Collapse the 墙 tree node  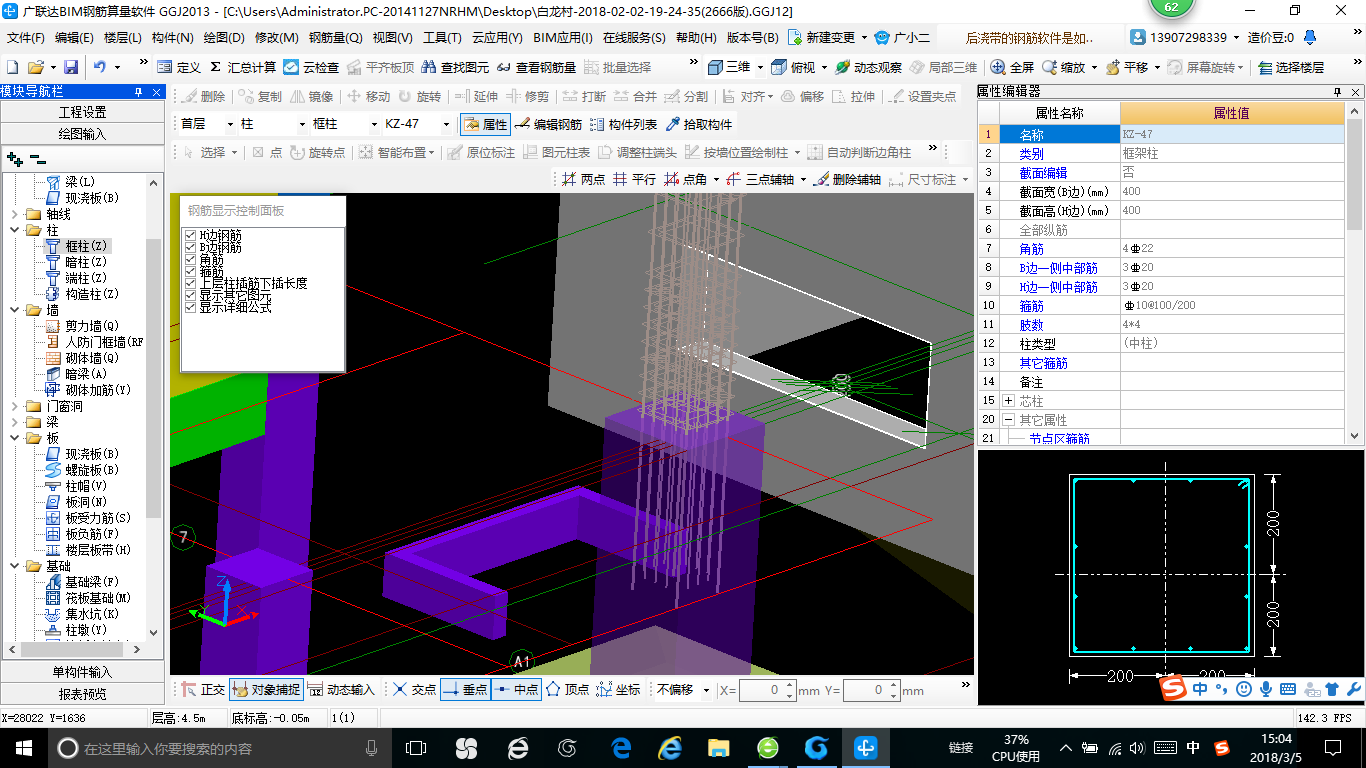coord(14,310)
